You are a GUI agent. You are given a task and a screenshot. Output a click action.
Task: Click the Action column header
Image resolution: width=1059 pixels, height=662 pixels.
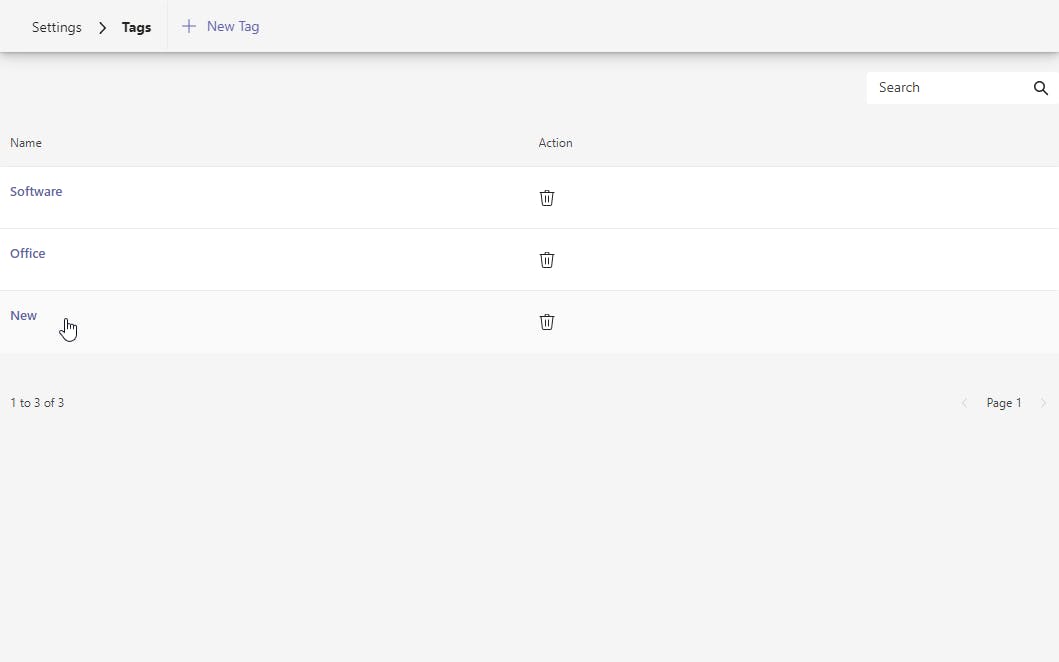coord(555,143)
